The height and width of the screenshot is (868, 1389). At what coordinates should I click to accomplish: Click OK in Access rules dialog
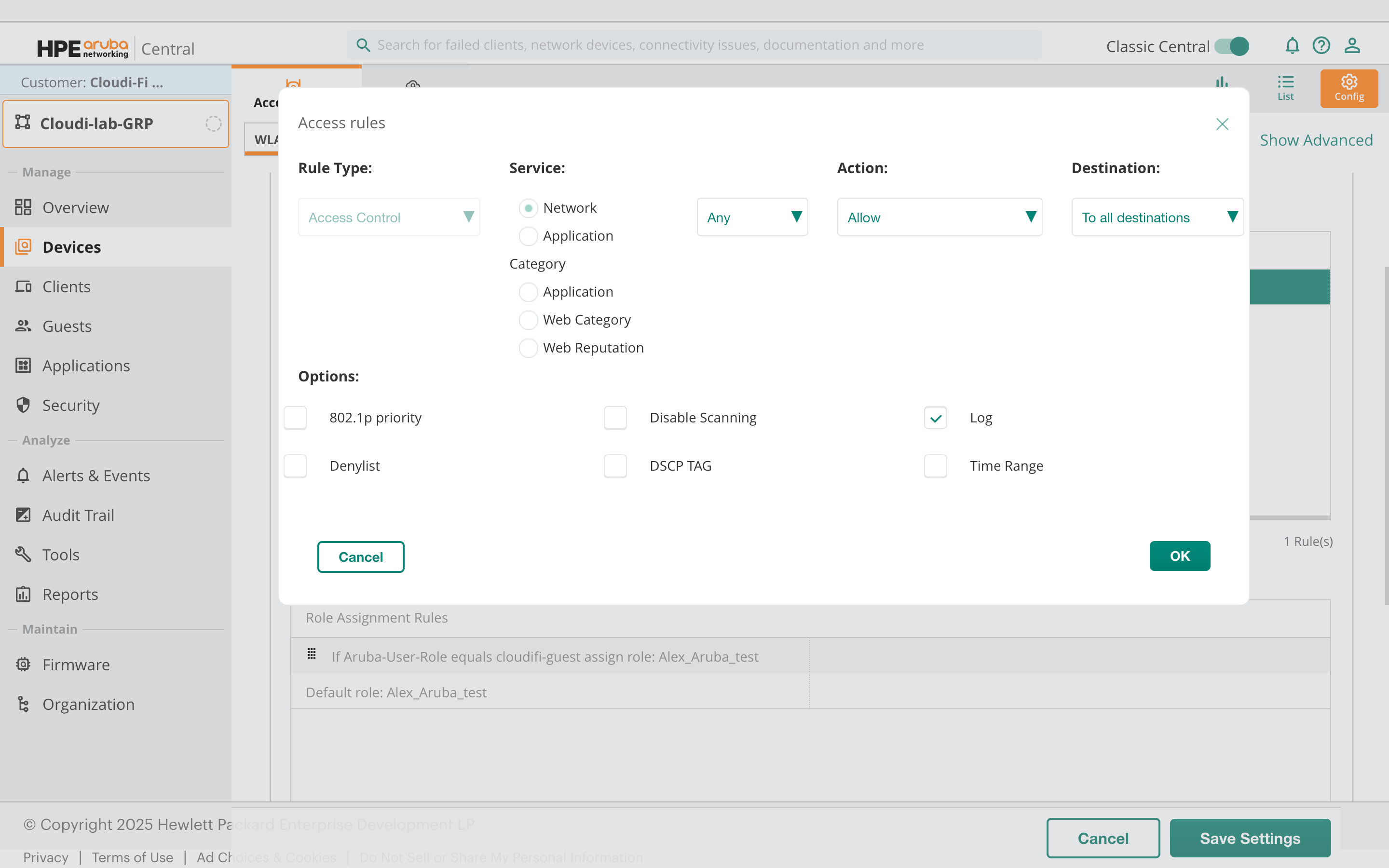click(x=1179, y=556)
